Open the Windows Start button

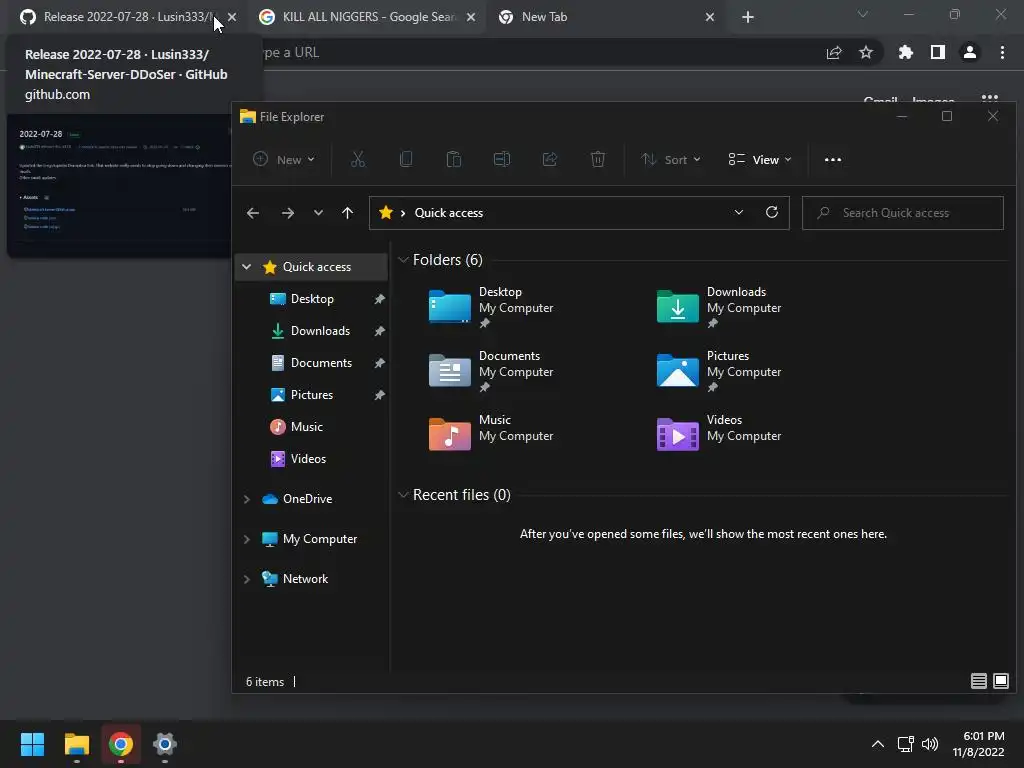coord(32,744)
